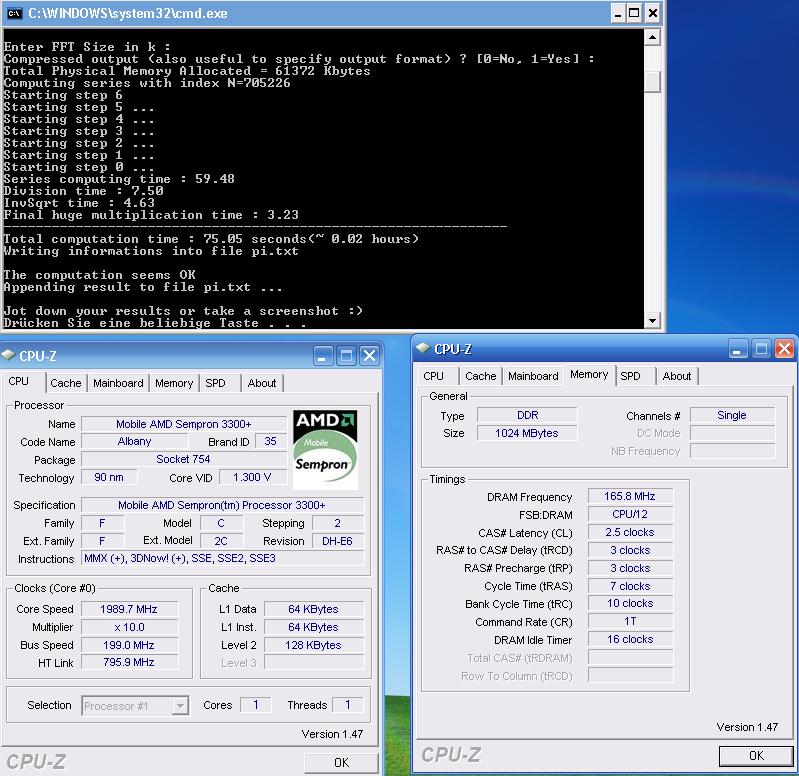Close the left CPU-Z window

[369, 356]
